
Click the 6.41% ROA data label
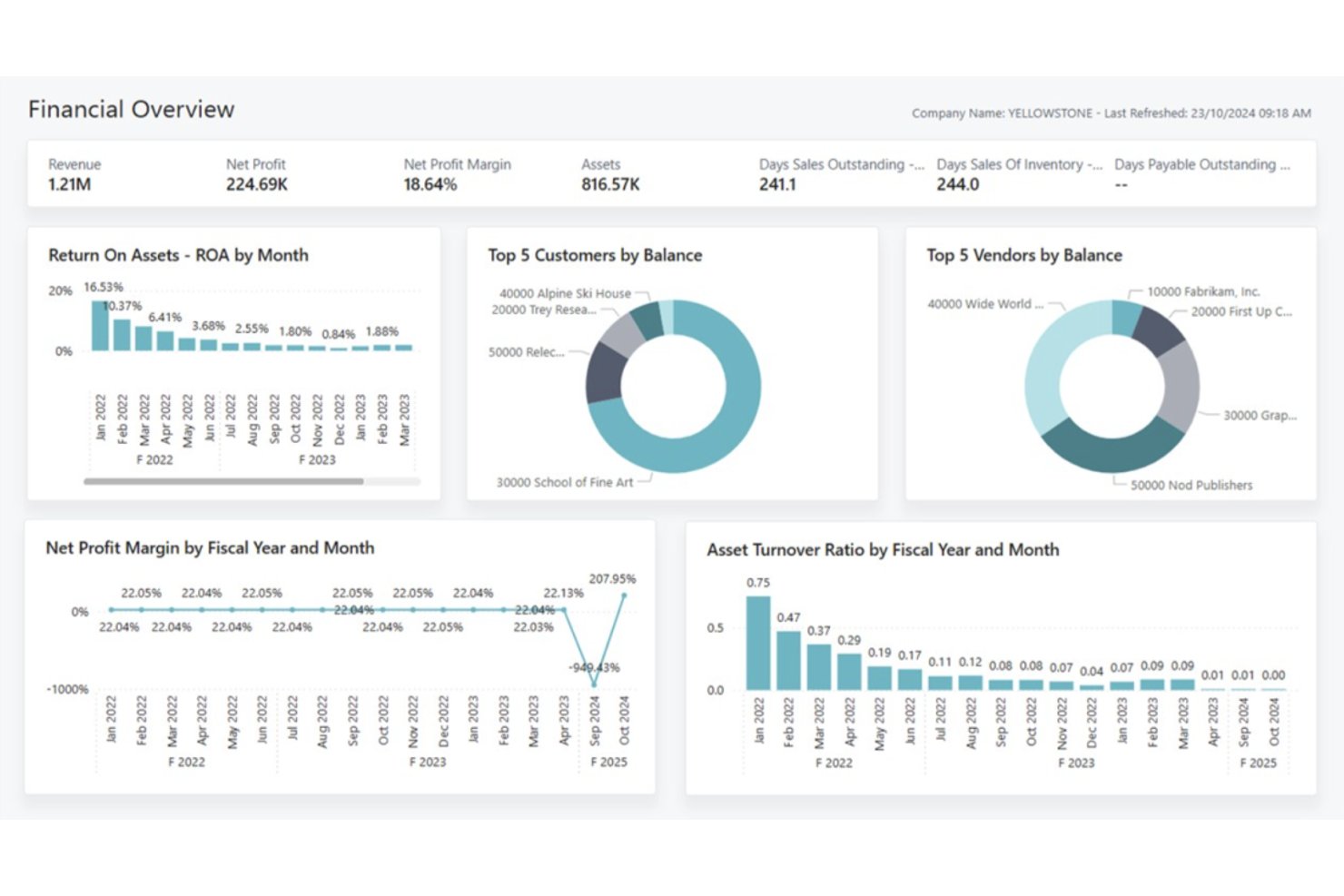(164, 317)
